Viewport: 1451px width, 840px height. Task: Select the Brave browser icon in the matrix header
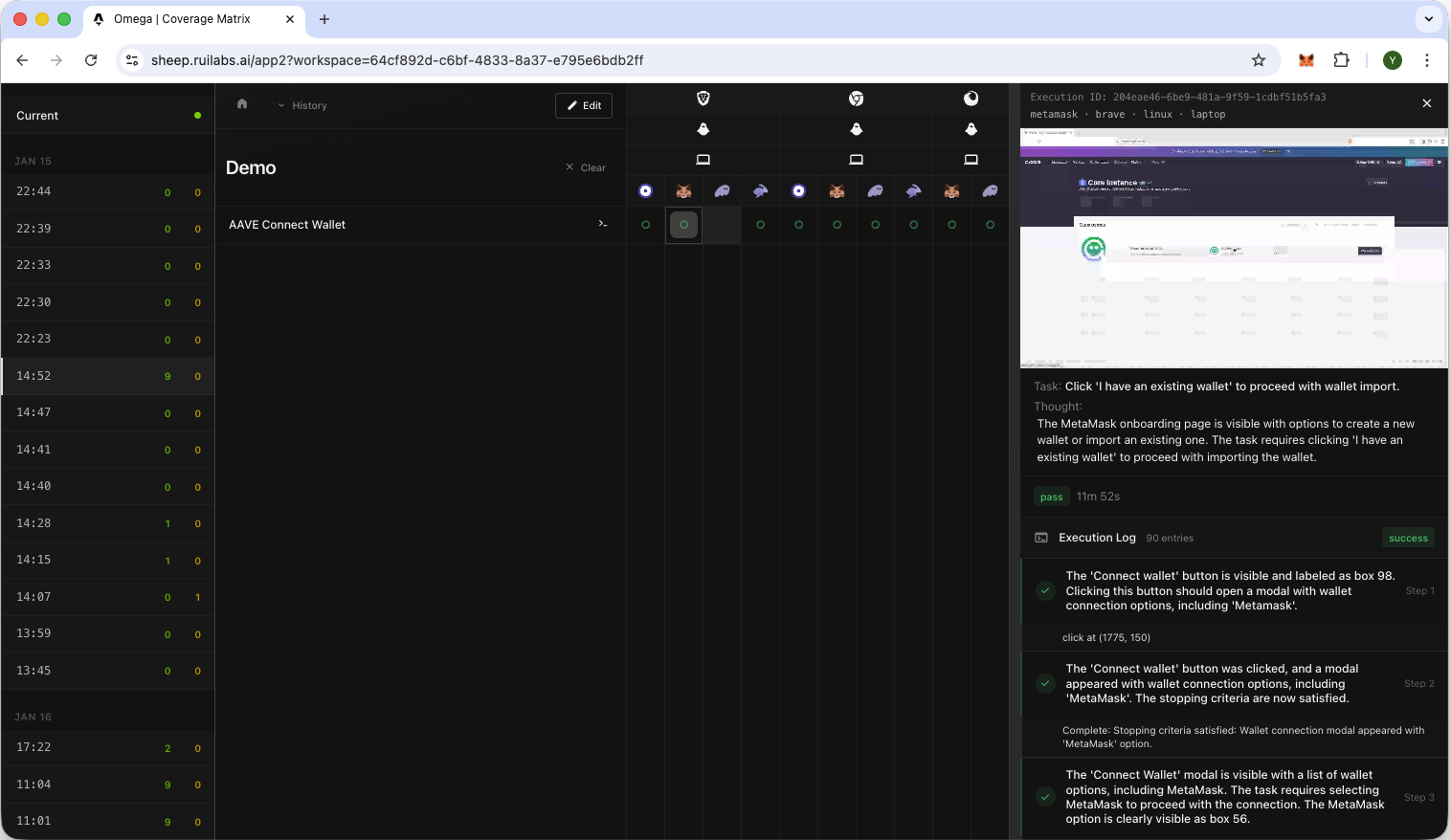(702, 99)
